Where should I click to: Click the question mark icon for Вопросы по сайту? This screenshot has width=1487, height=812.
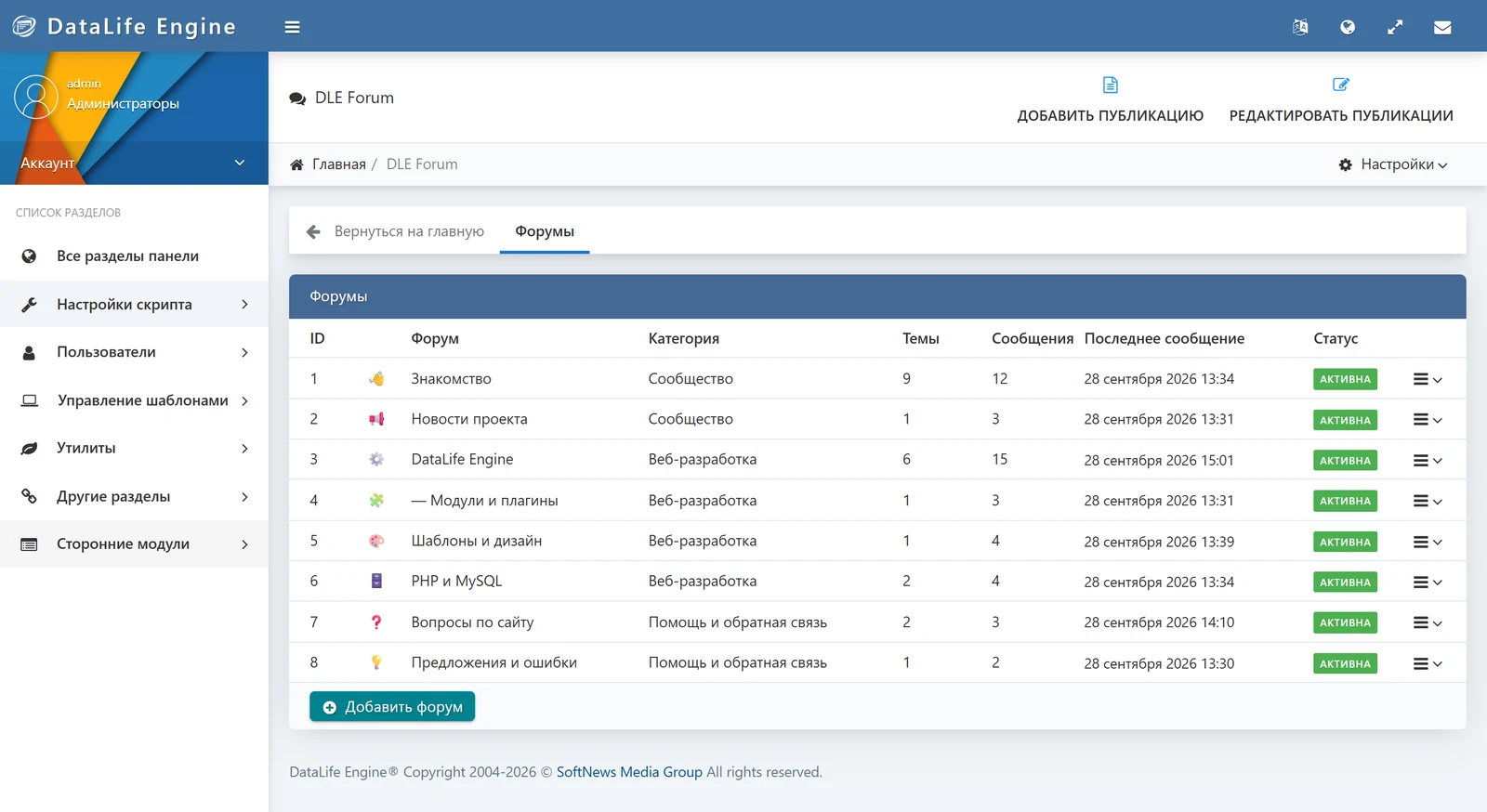(376, 622)
